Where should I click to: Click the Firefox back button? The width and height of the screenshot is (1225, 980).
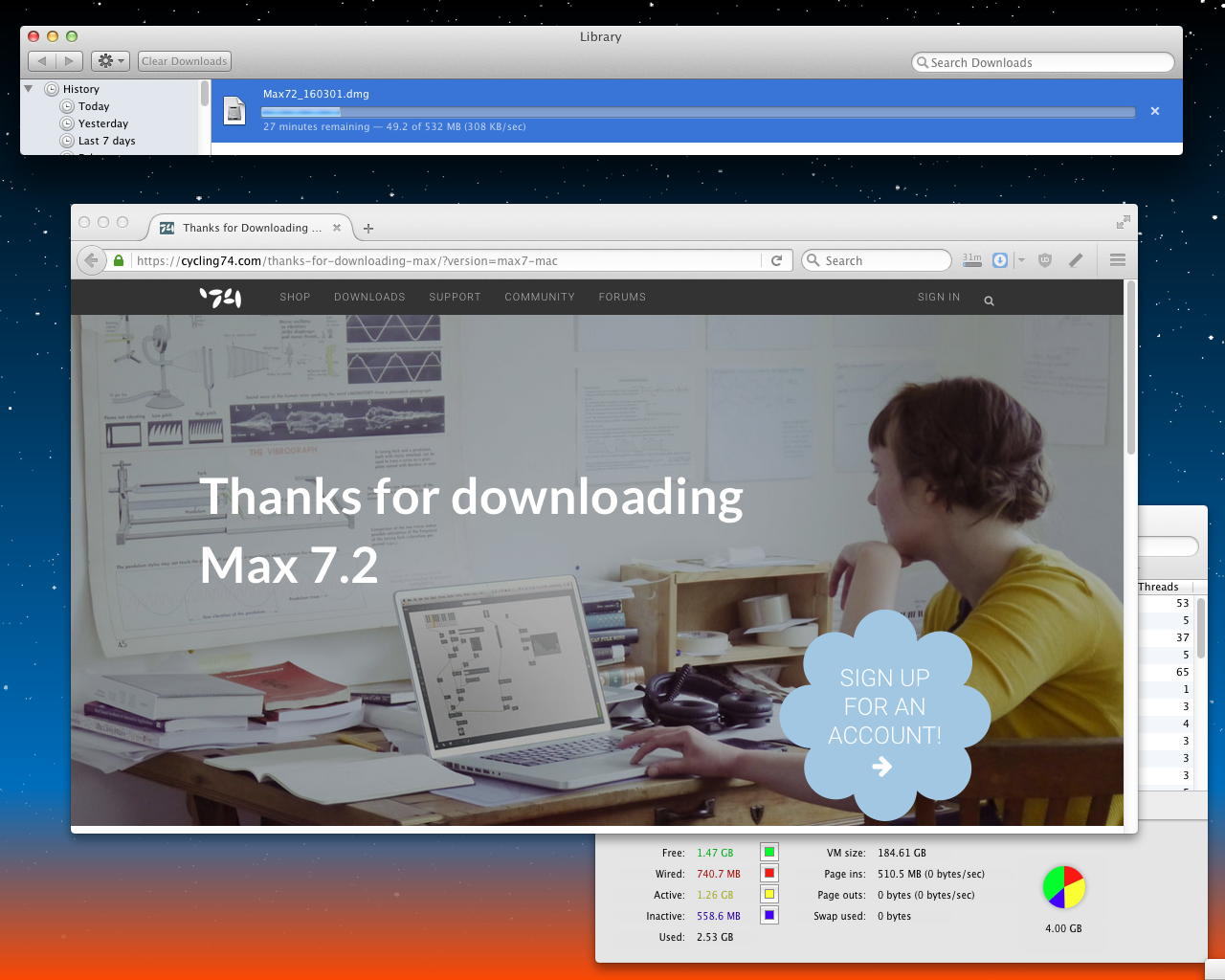[x=91, y=260]
